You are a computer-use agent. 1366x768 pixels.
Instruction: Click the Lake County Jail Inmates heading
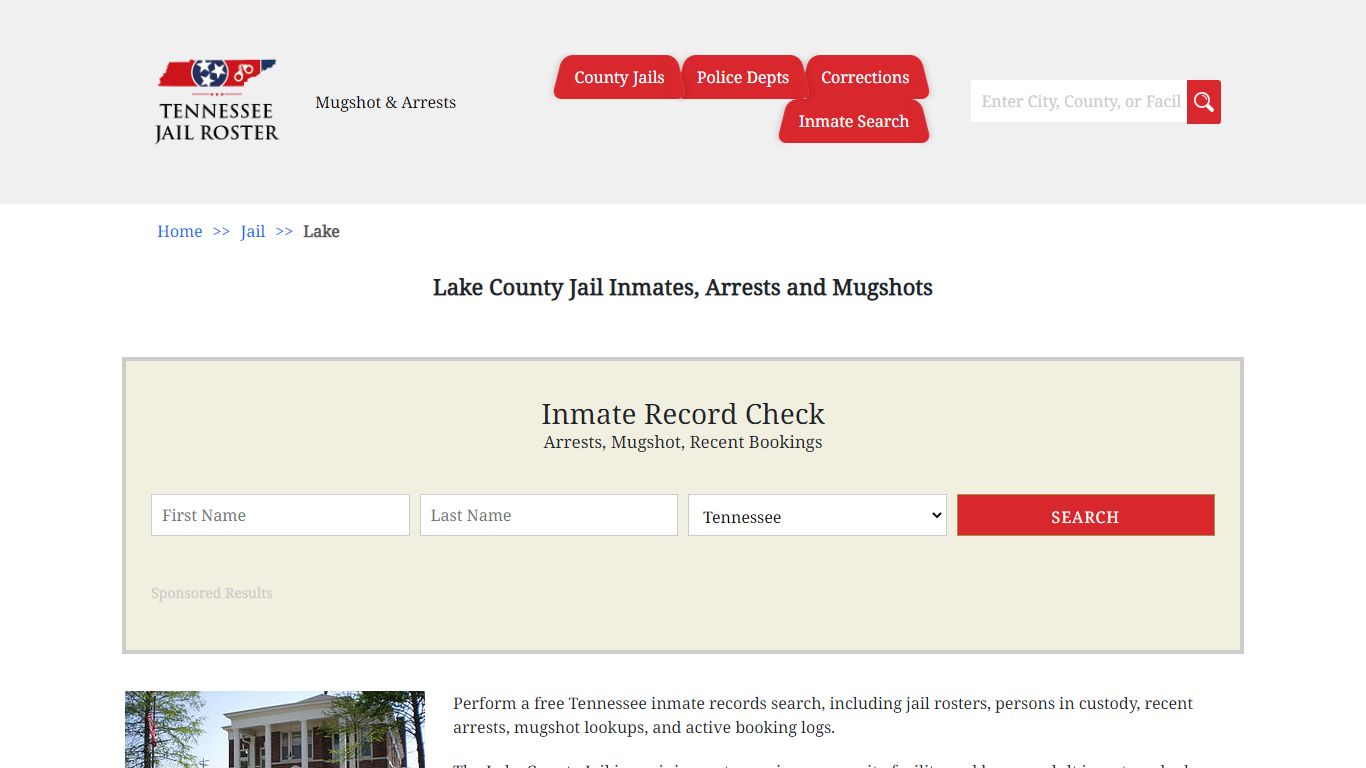[x=683, y=288]
